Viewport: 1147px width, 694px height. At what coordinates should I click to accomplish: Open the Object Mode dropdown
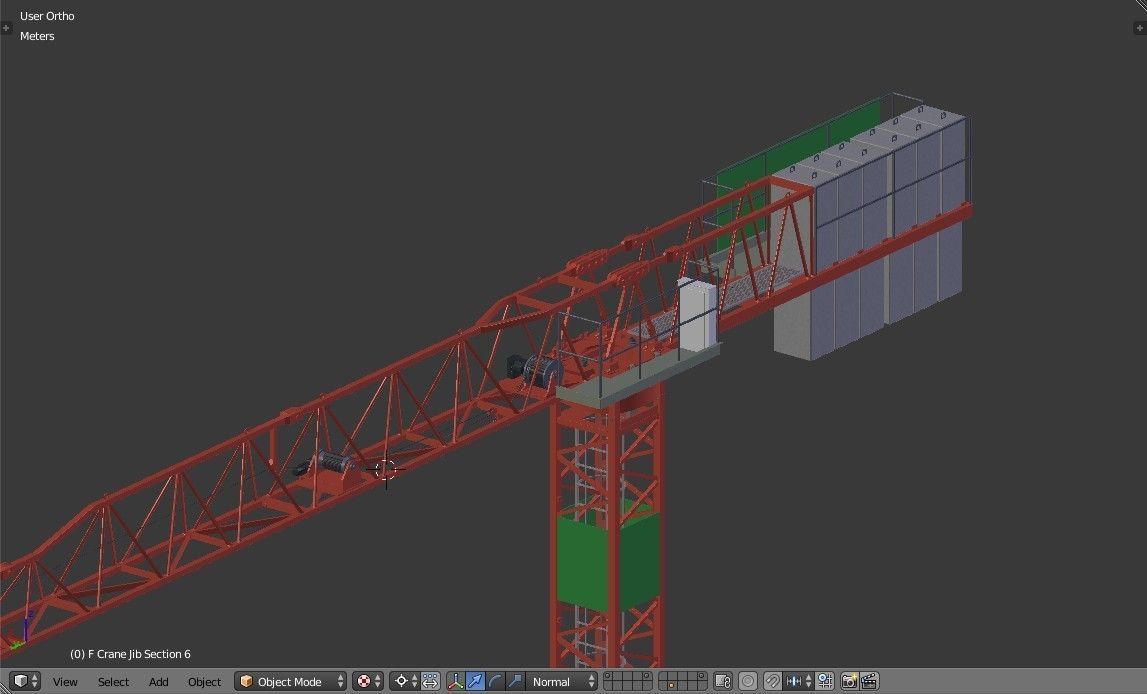pyautogui.click(x=290, y=681)
